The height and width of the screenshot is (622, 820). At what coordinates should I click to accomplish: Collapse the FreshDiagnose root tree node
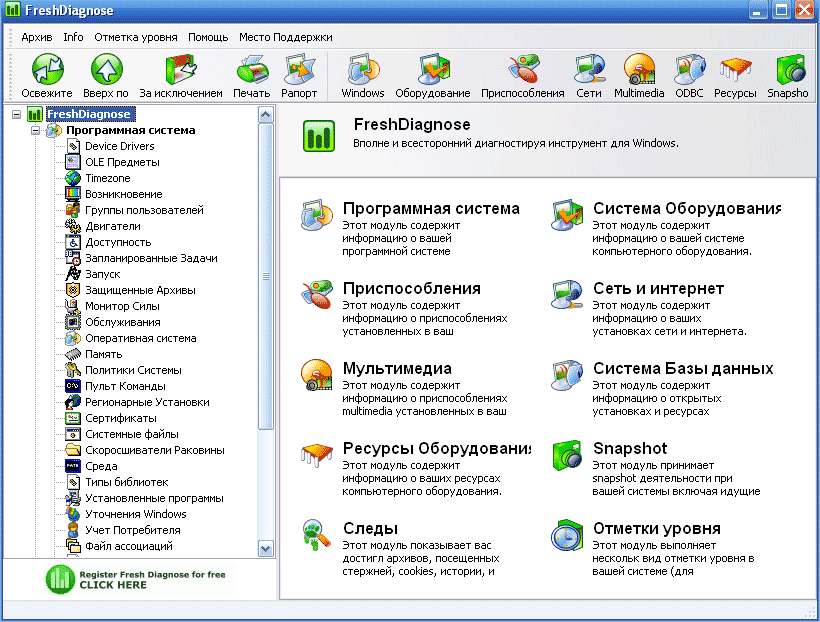[17, 114]
